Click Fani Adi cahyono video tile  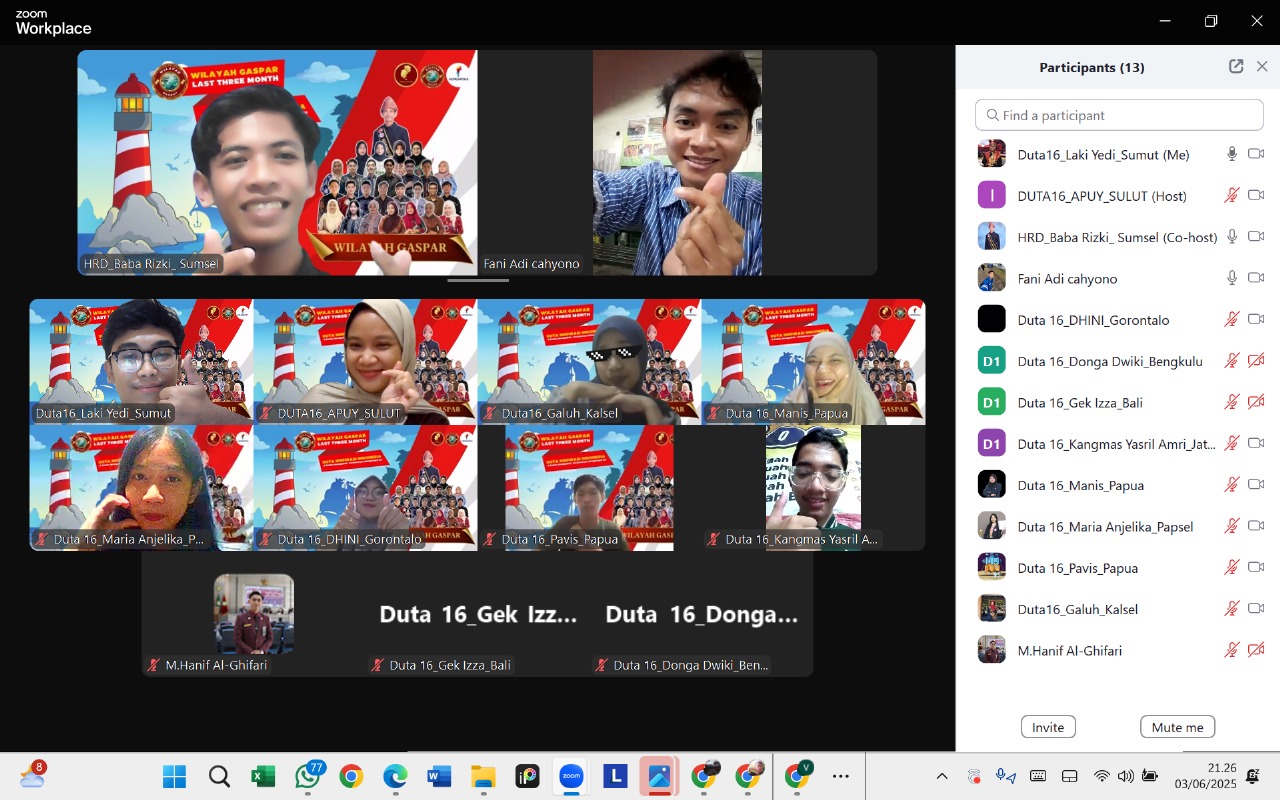pos(677,163)
